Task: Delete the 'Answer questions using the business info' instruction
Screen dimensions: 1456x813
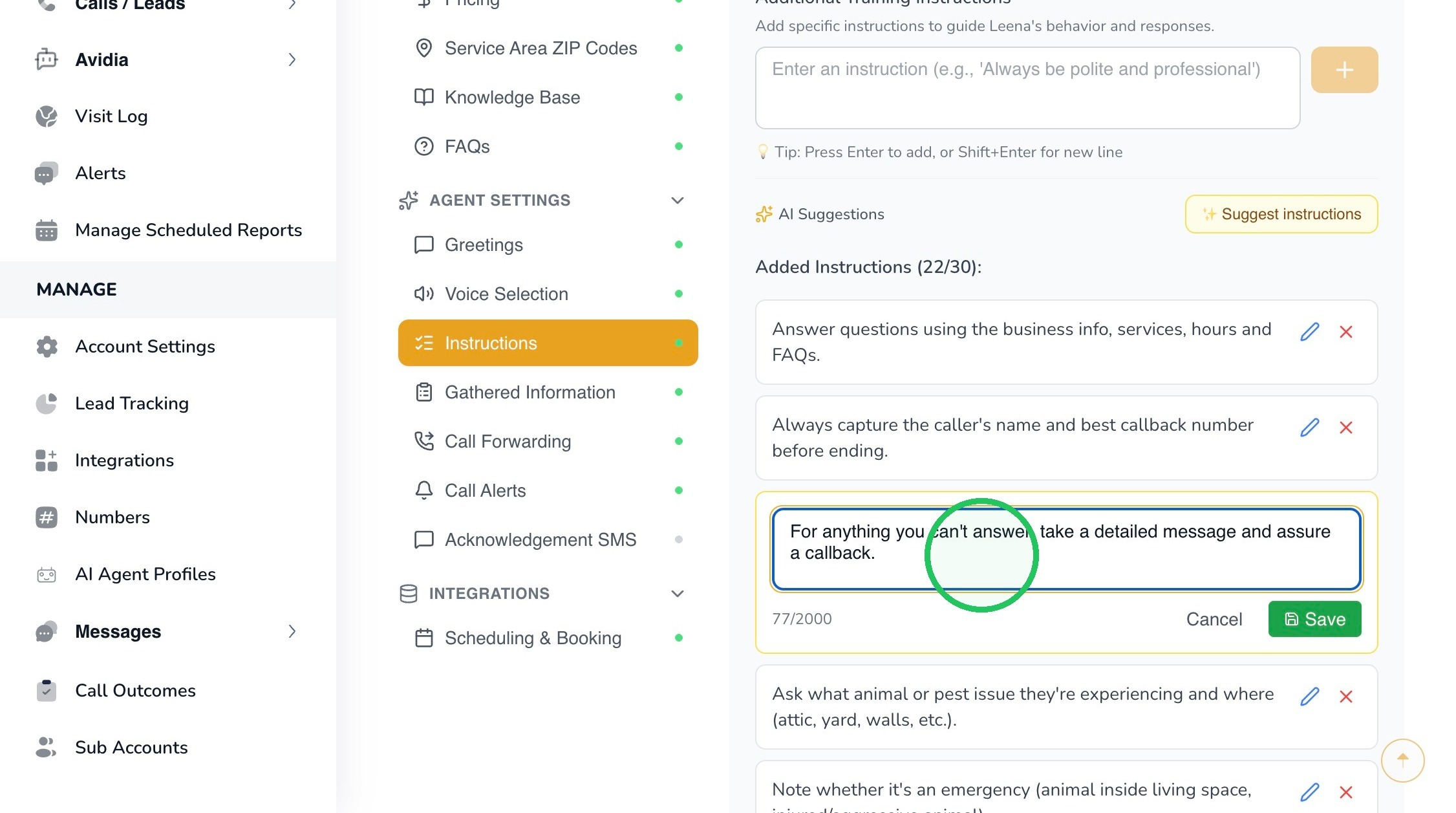Action: (1346, 332)
